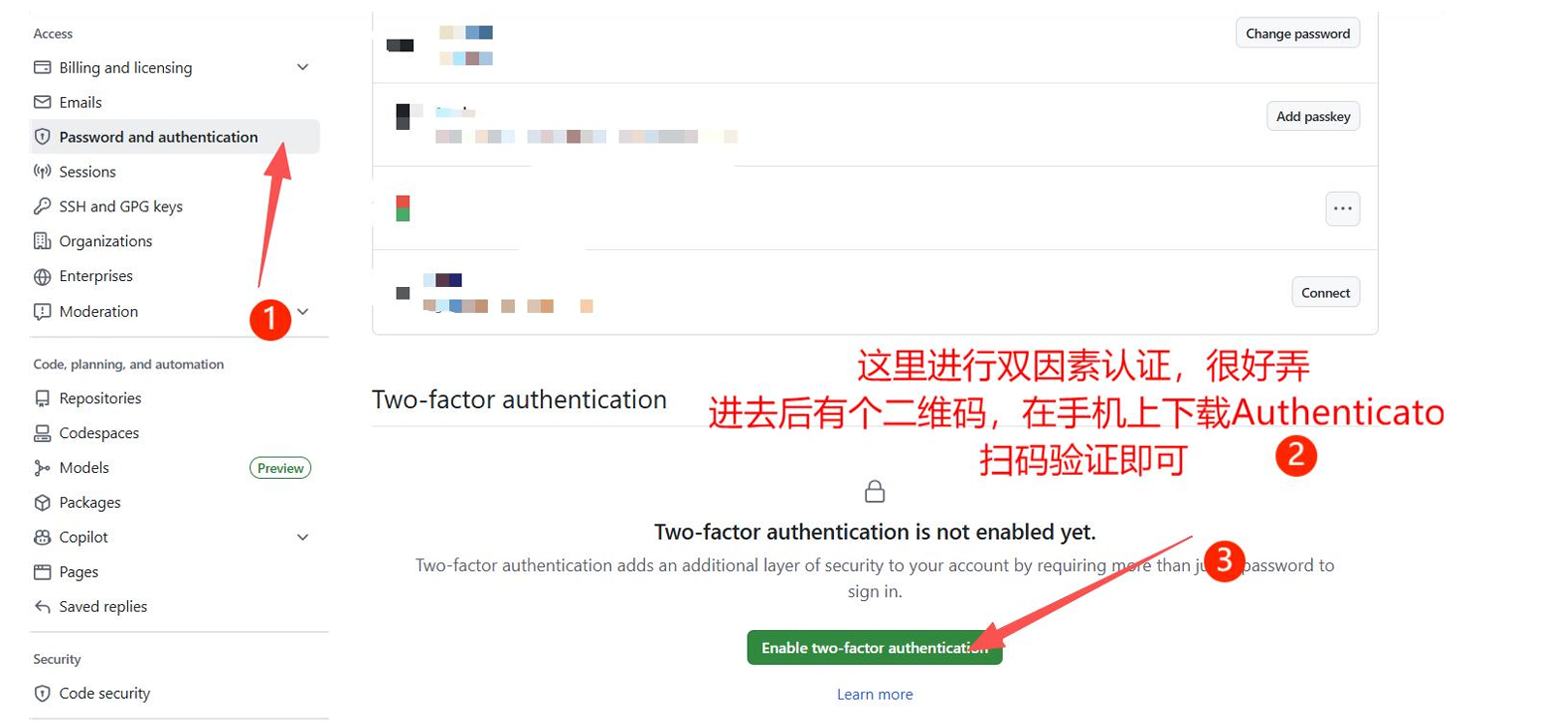Click the Billing and licensing credit card icon
The height and width of the screenshot is (727, 1568).
point(42,67)
